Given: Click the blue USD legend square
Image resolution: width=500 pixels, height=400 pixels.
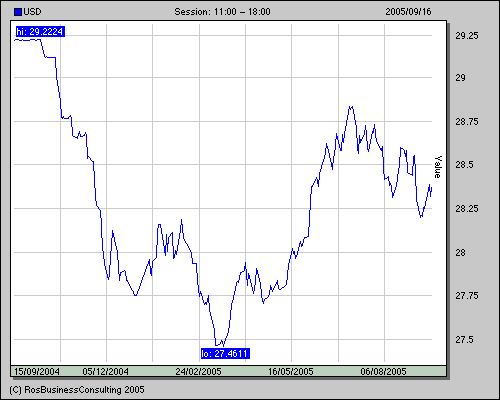Looking at the screenshot, I should (x=18, y=12).
